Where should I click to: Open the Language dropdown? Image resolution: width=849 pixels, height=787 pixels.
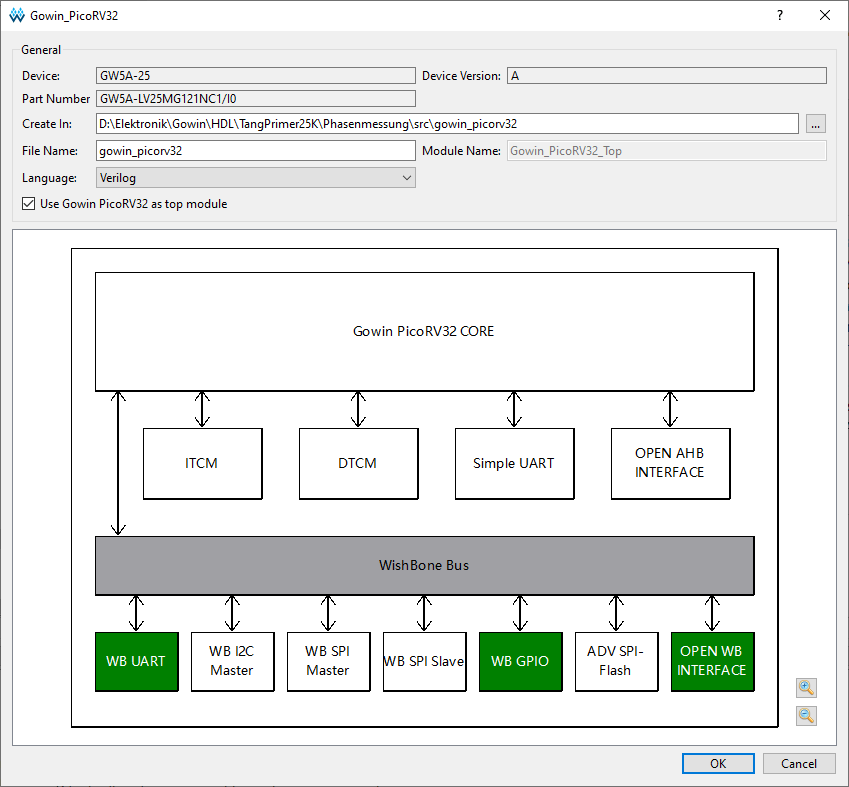256,178
